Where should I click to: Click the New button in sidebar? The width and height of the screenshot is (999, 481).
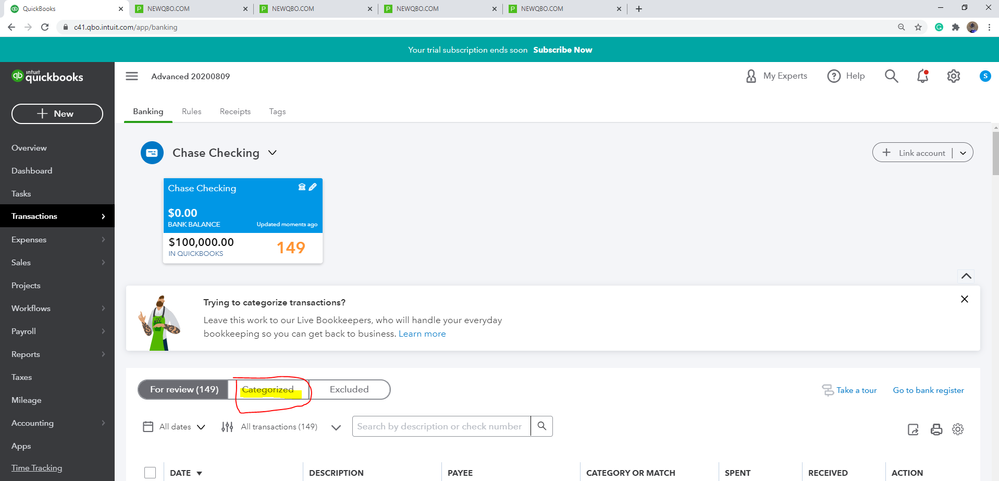(57, 113)
